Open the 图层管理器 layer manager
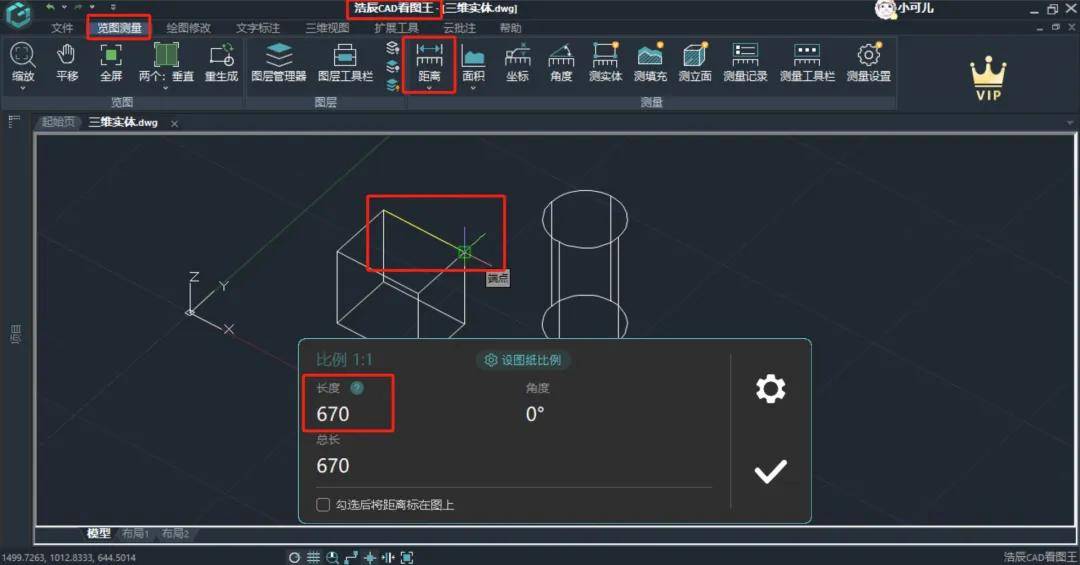The width and height of the screenshot is (1080, 565). tap(278, 62)
